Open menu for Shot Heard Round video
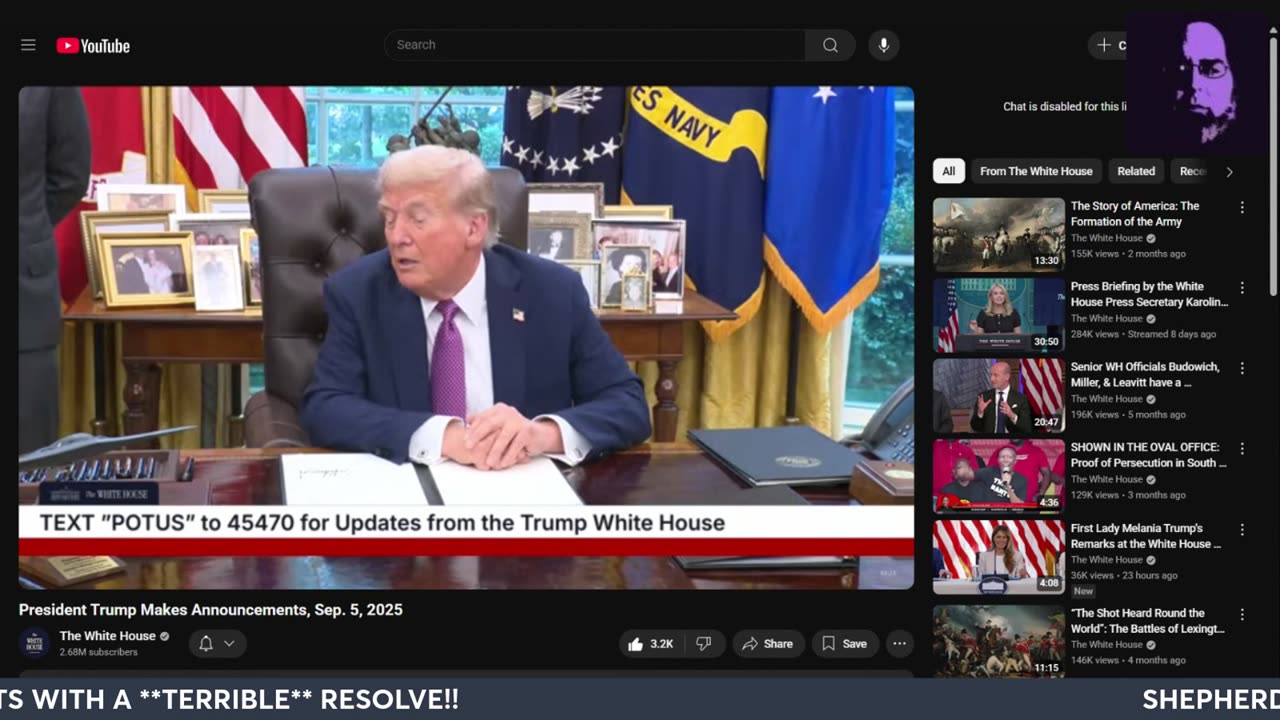1280x720 pixels. point(1242,614)
